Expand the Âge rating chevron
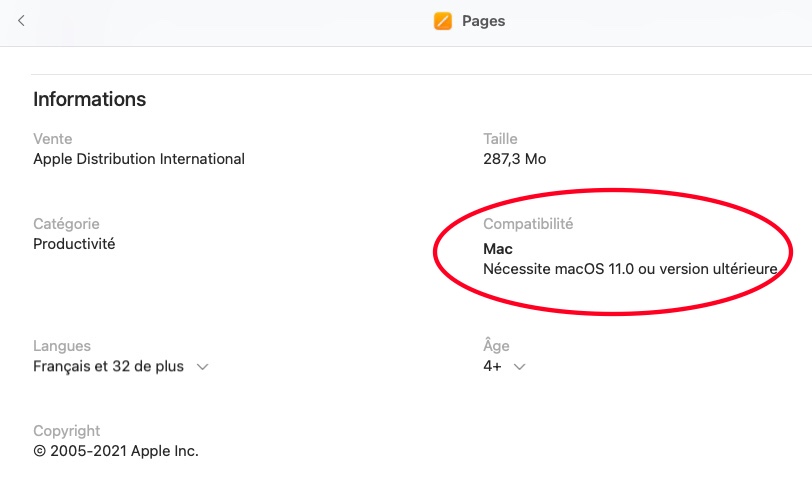 (519, 367)
